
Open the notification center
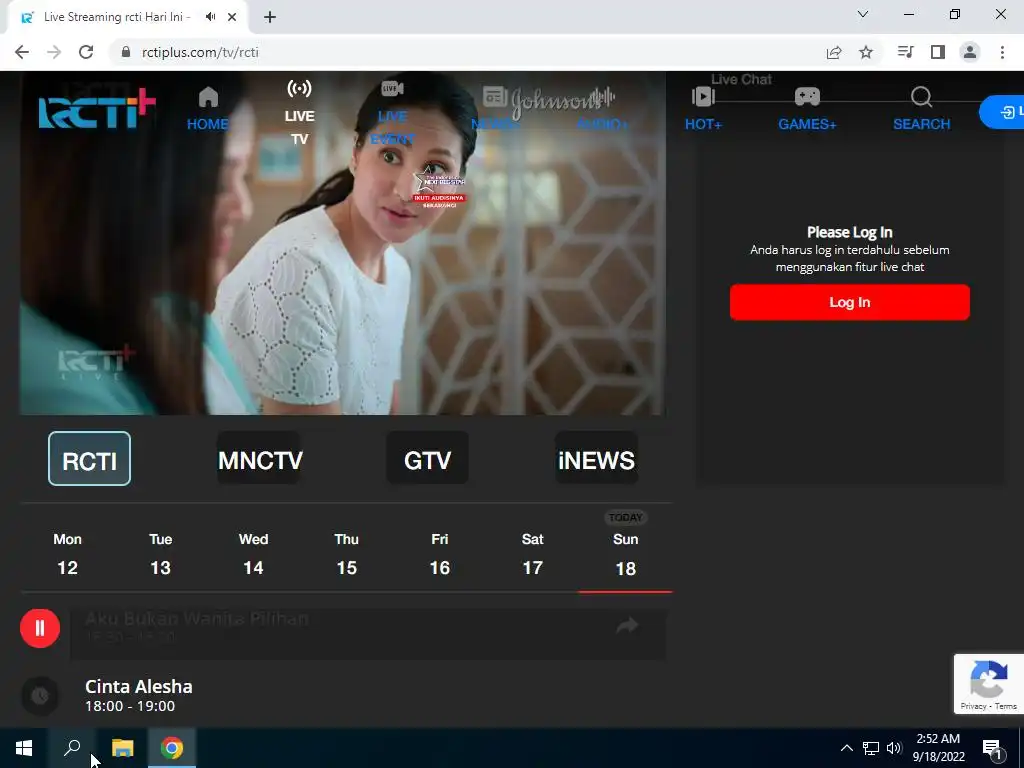(x=993, y=748)
